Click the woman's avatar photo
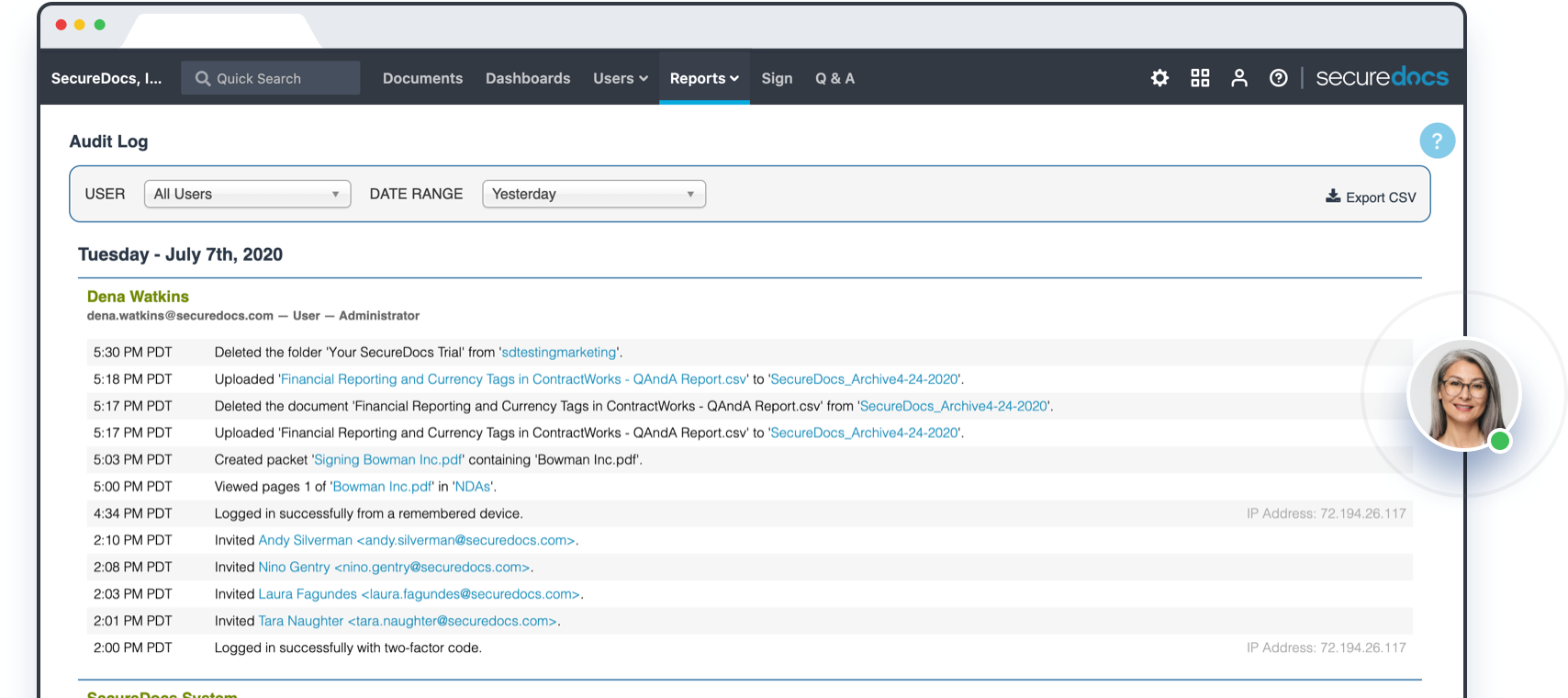Image resolution: width=1568 pixels, height=698 pixels. (x=1464, y=395)
